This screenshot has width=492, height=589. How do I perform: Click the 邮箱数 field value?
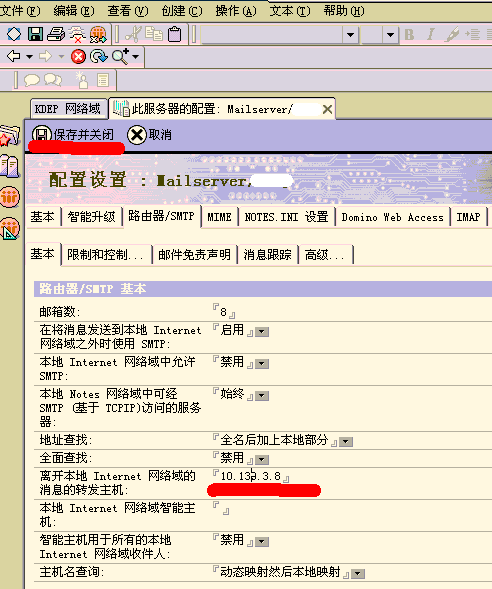coord(224,312)
